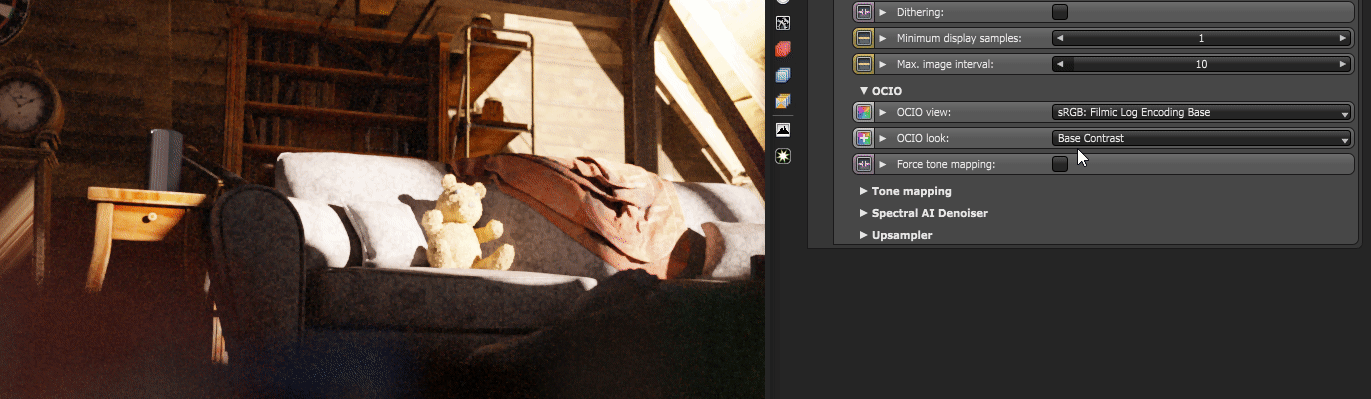Increase Max. image interval with right arrow
The height and width of the screenshot is (399, 1371).
1343,64
